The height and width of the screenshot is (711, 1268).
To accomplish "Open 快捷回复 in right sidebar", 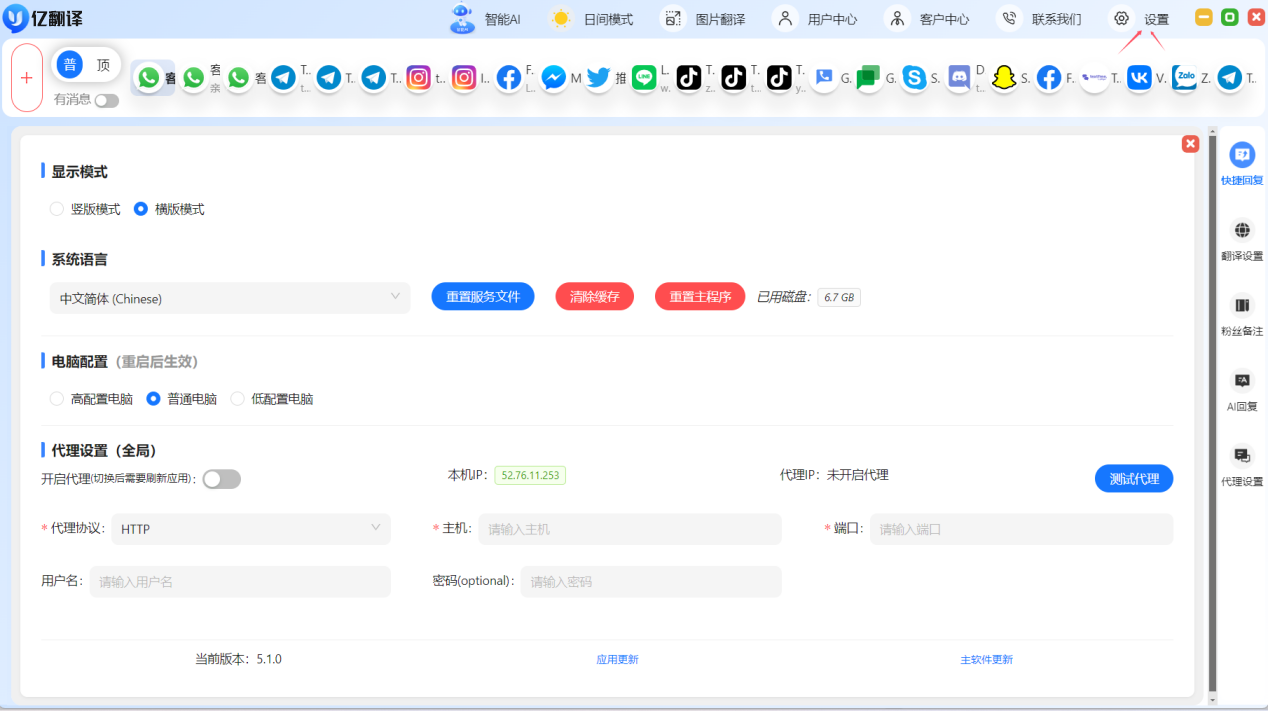I will coord(1242,164).
